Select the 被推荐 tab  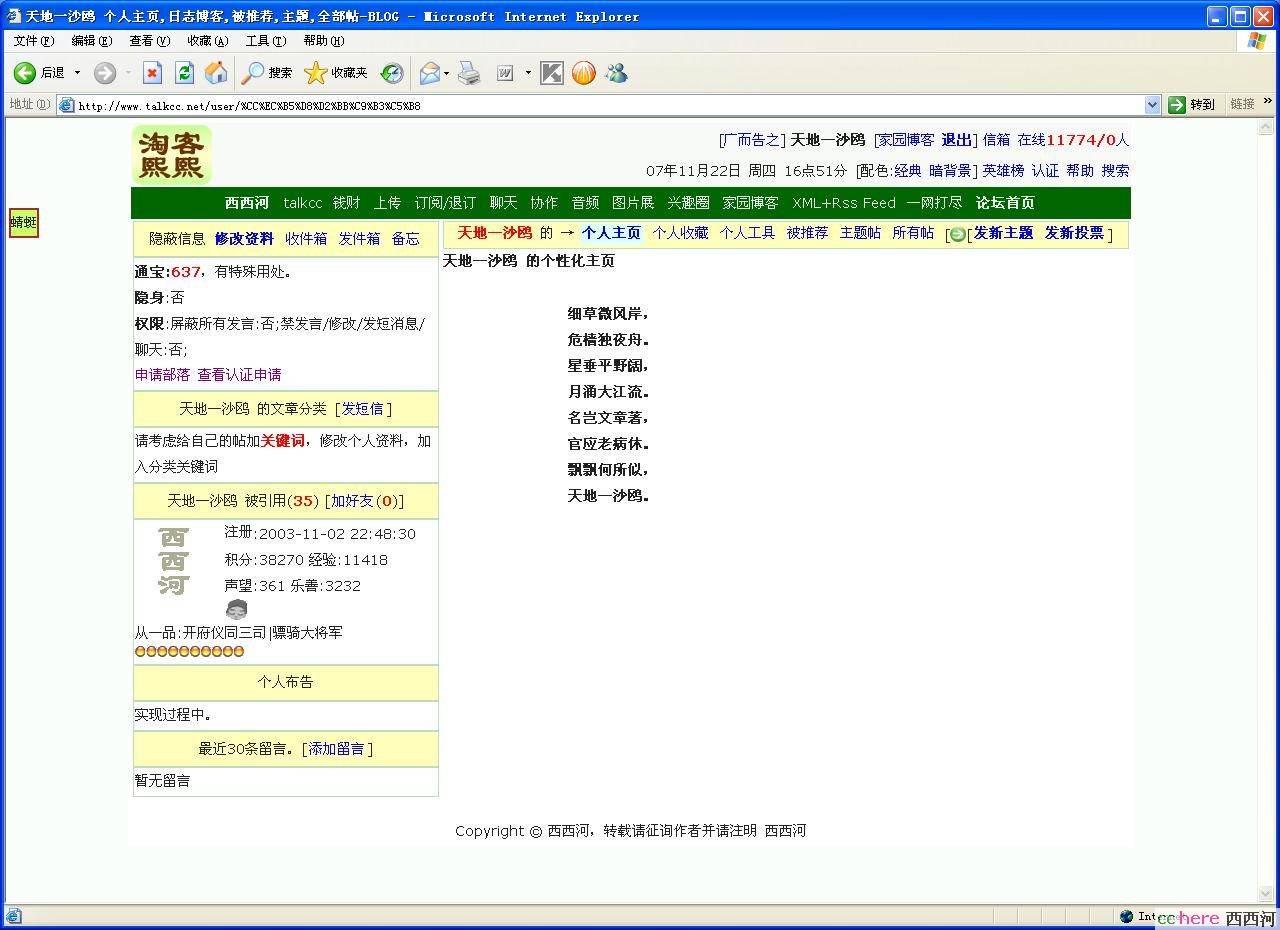[x=807, y=233]
